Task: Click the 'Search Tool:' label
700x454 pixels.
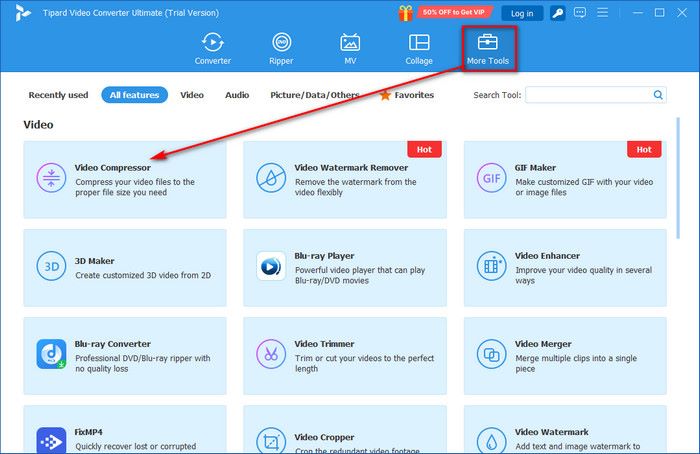Action: coord(497,95)
